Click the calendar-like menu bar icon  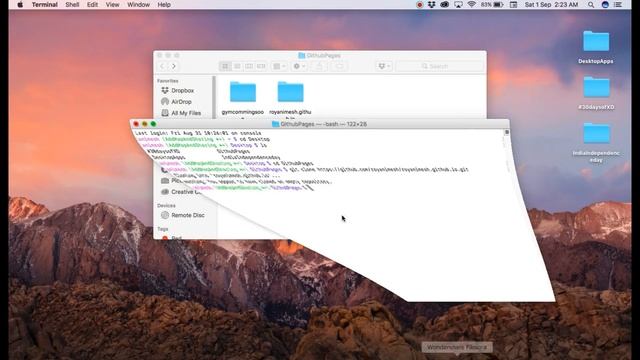point(513,5)
